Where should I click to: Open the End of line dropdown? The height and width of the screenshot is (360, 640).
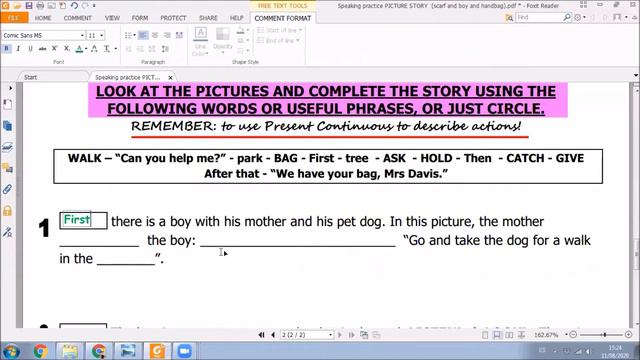pyautogui.click(x=278, y=40)
